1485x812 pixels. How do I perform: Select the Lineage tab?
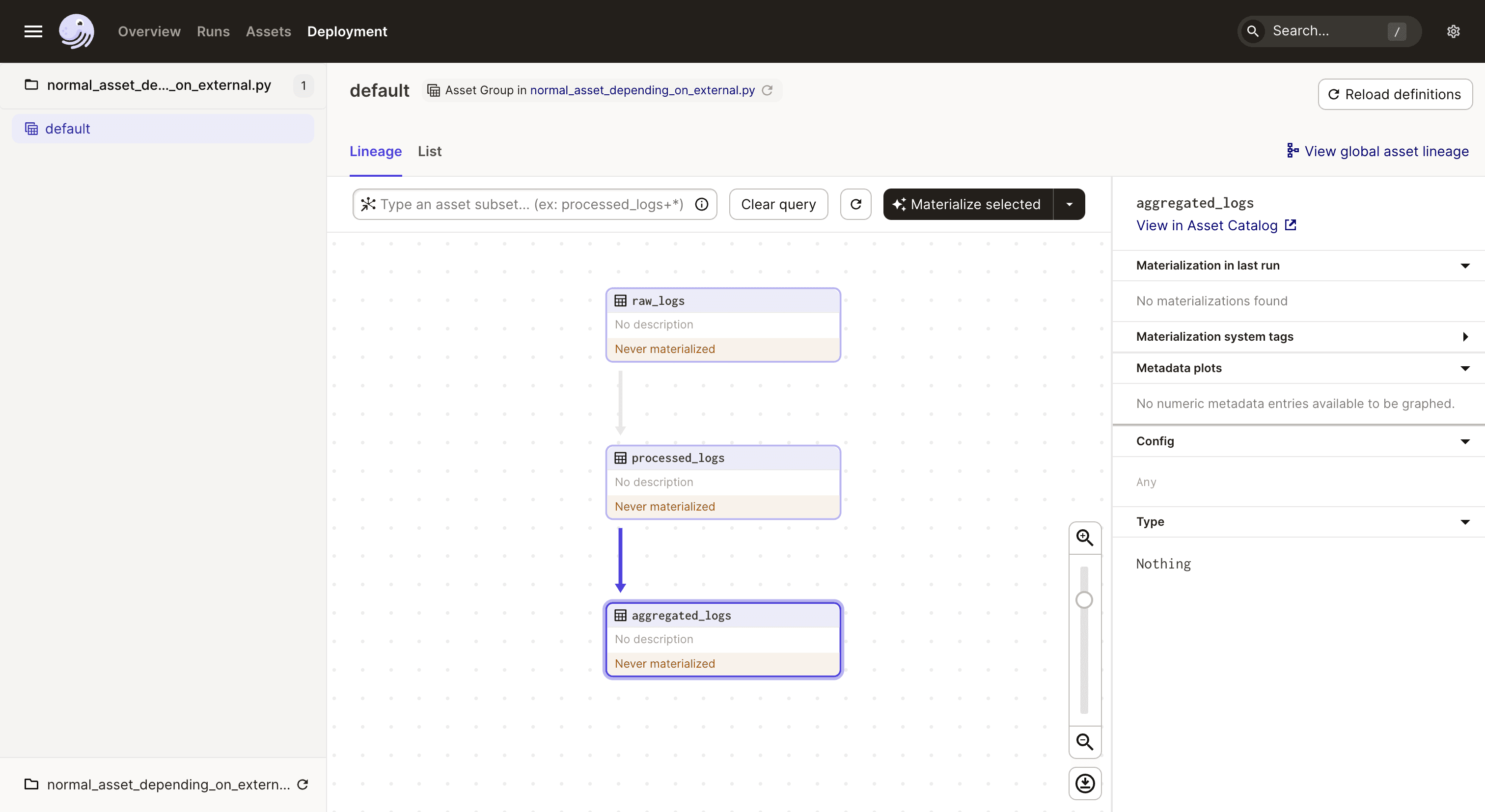[x=375, y=152]
